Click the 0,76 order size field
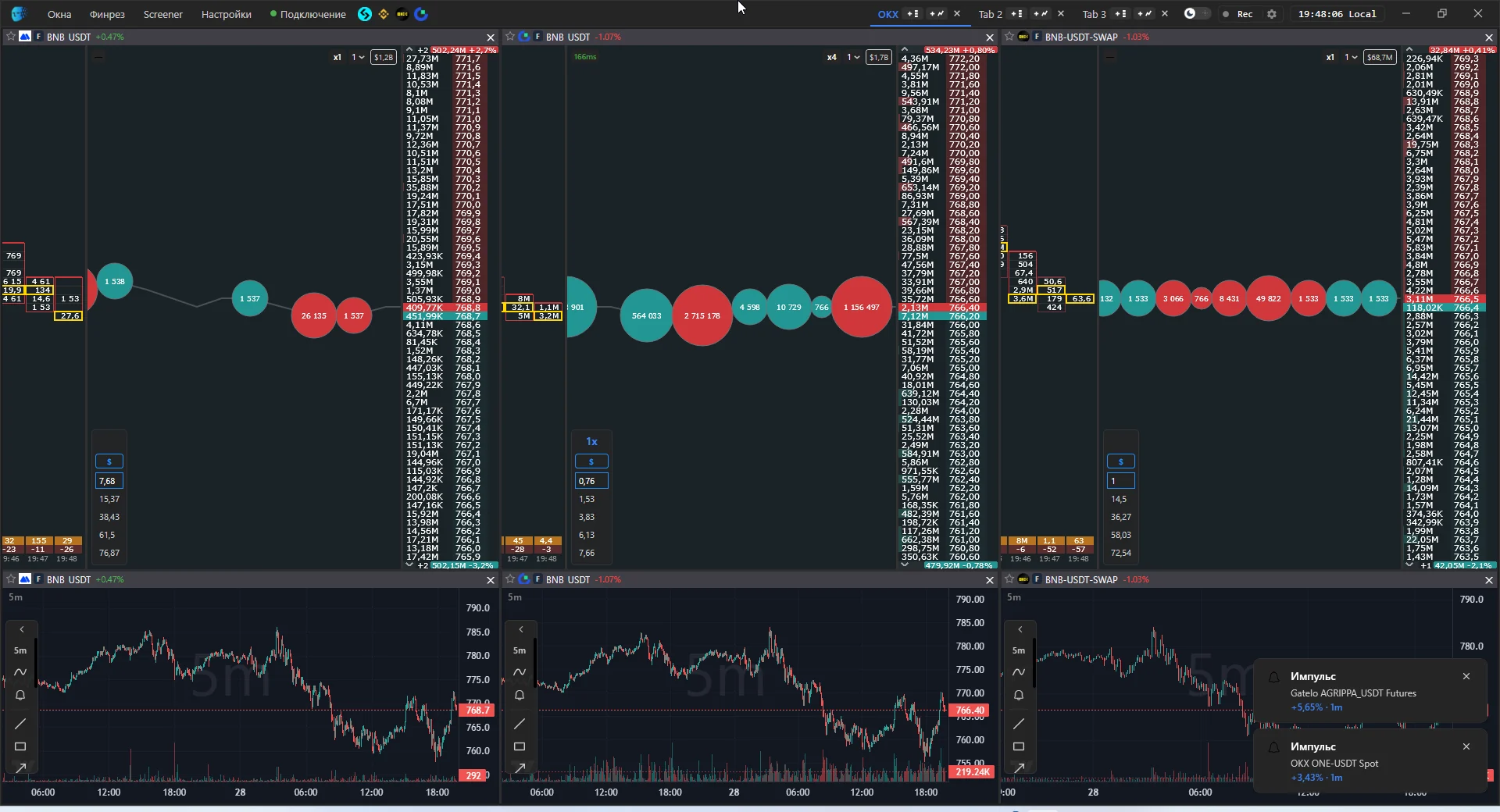The width and height of the screenshot is (1500, 812). 591,481
